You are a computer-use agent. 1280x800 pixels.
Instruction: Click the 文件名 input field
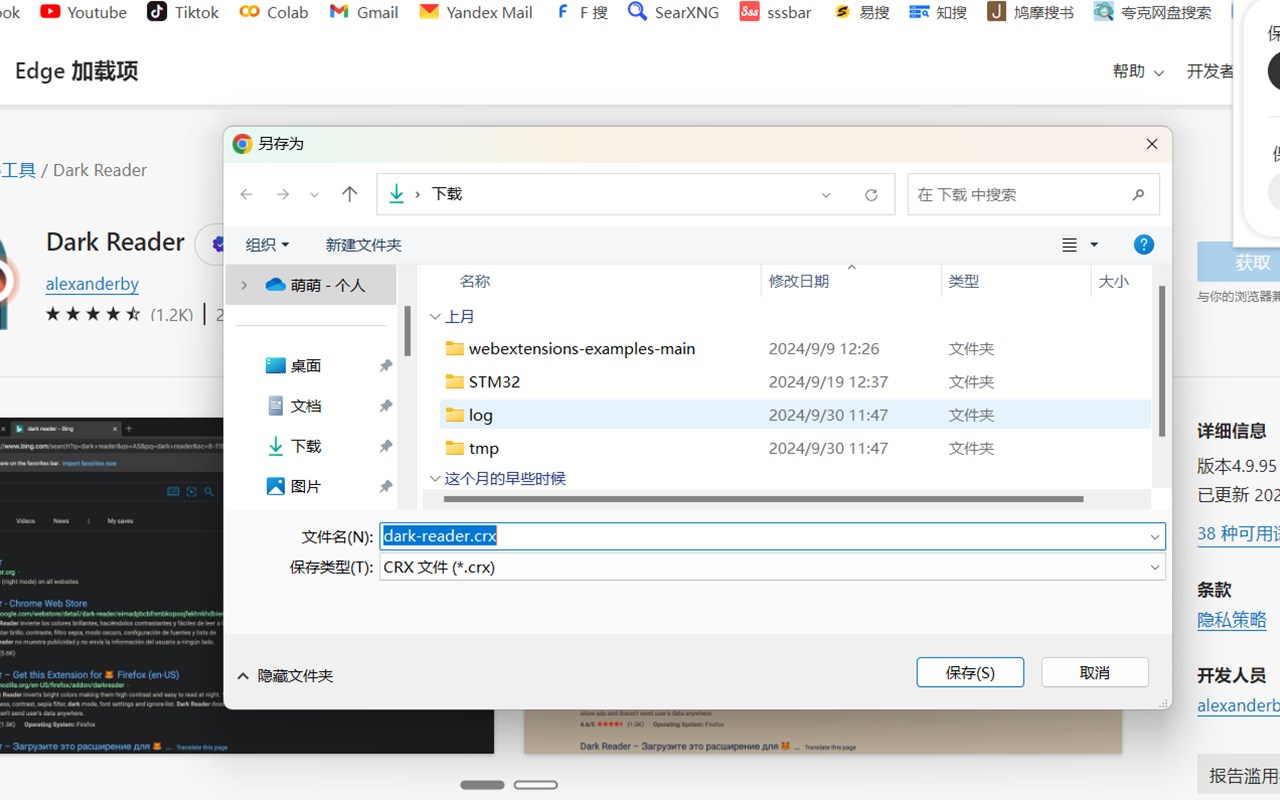[772, 536]
